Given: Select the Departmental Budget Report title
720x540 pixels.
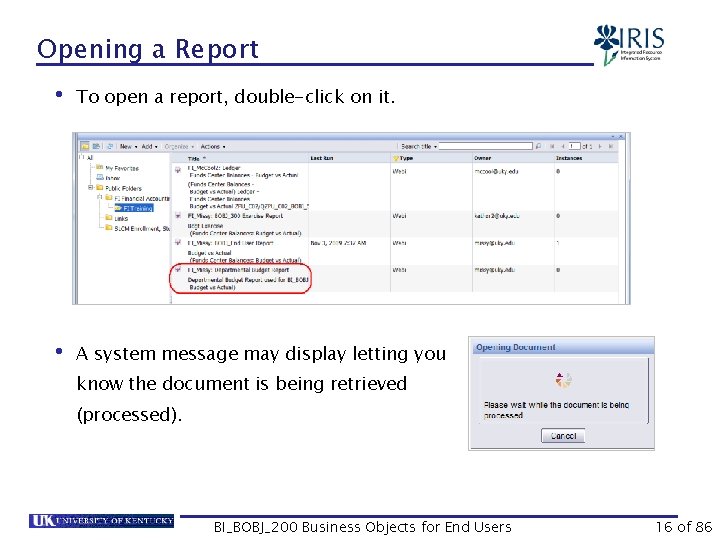Looking at the screenshot, I should click(238, 270).
